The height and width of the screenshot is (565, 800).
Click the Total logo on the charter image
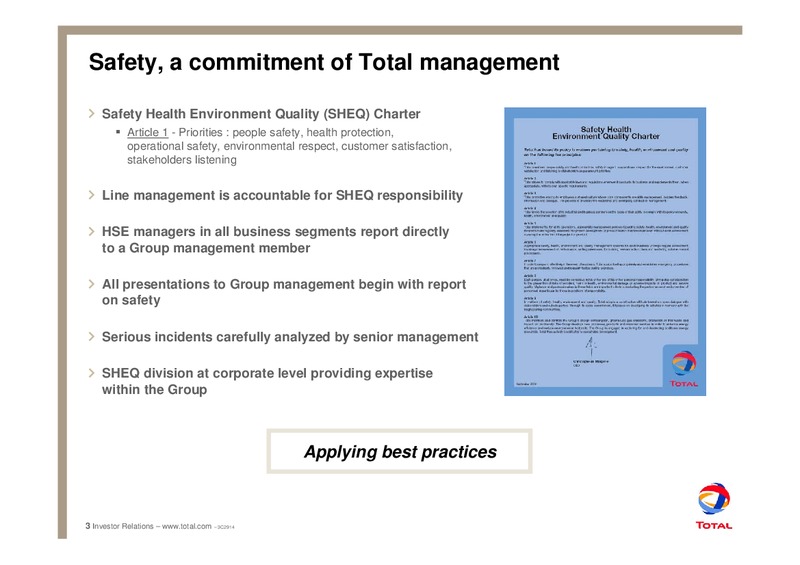(x=684, y=369)
